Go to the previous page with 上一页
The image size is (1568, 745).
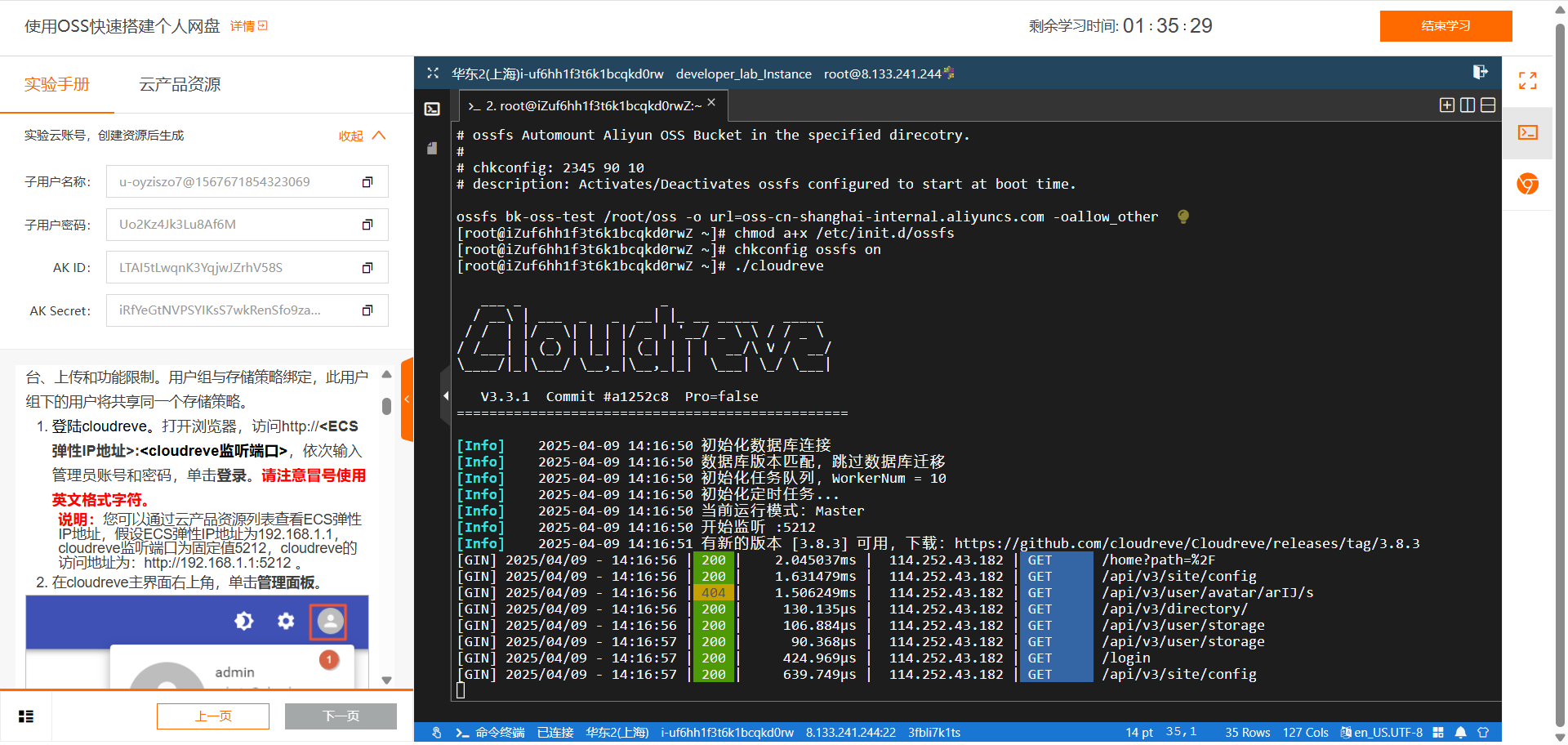(213, 716)
